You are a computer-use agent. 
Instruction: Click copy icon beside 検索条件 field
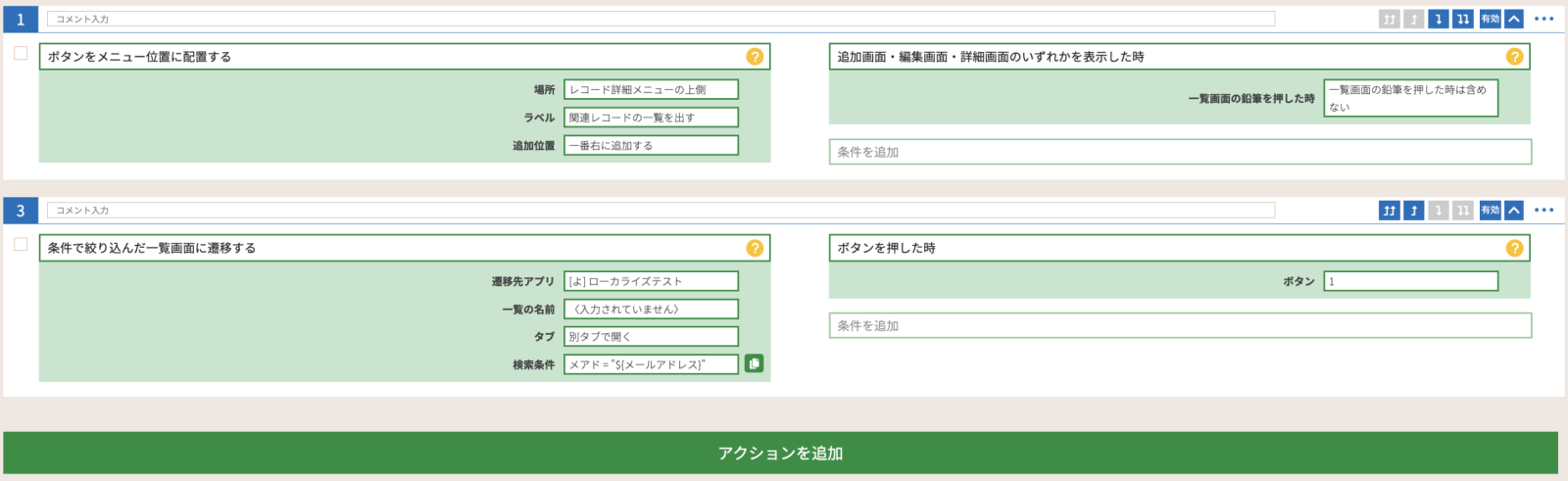(x=754, y=363)
